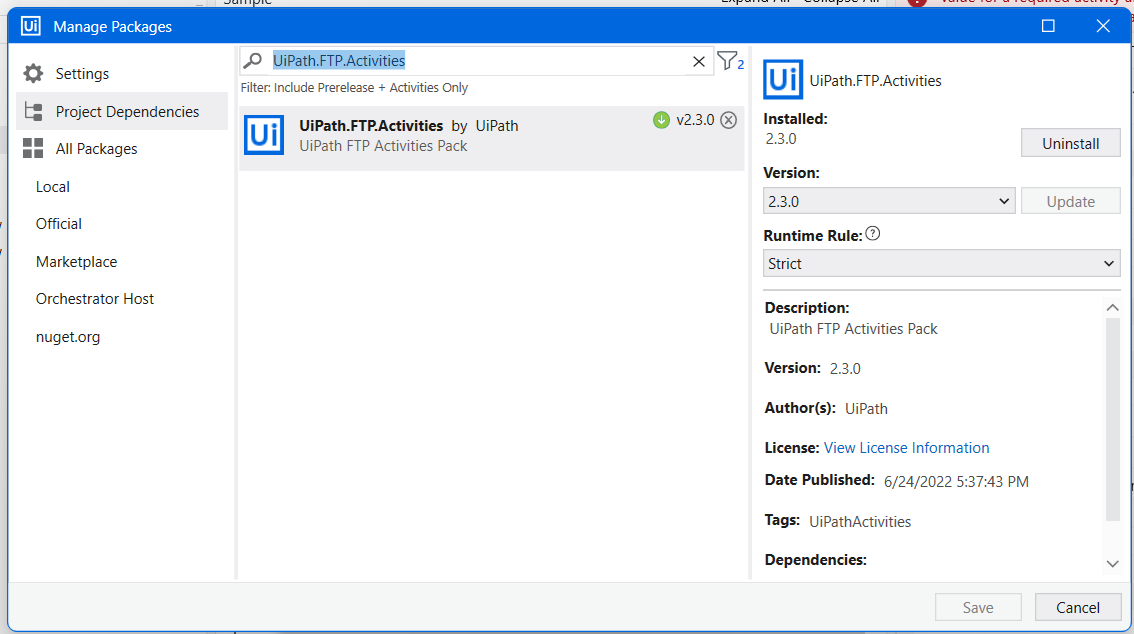Click the Uninstall button
The image size is (1134, 634).
[x=1070, y=143]
